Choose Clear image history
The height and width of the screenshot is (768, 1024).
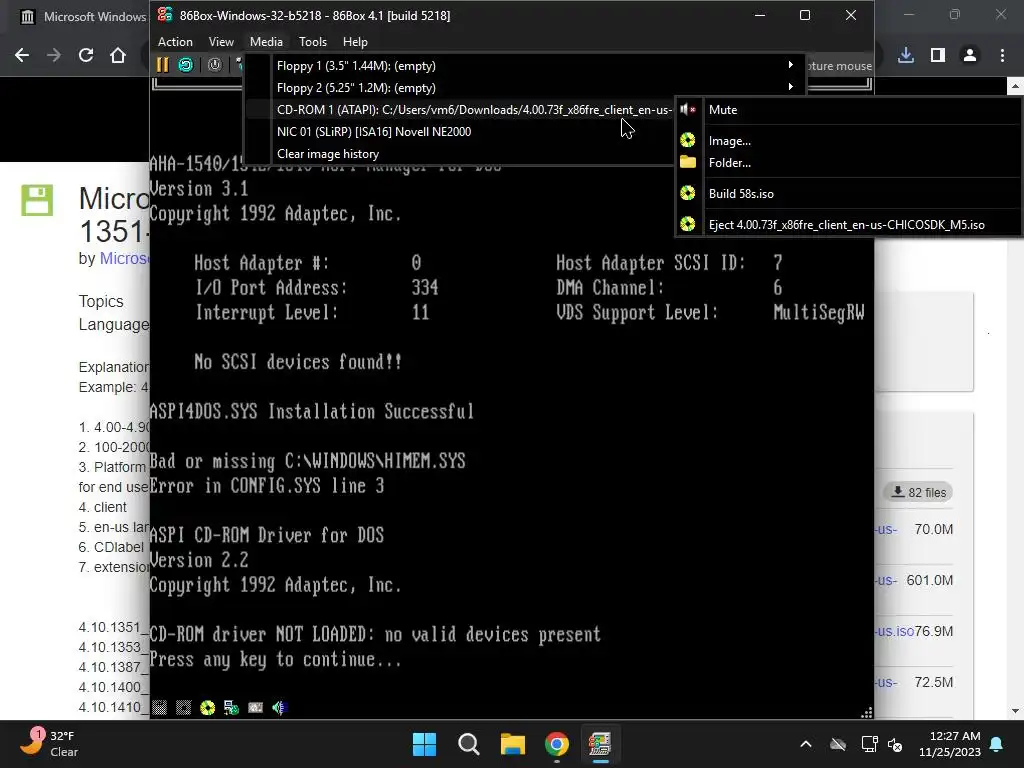click(x=460, y=153)
